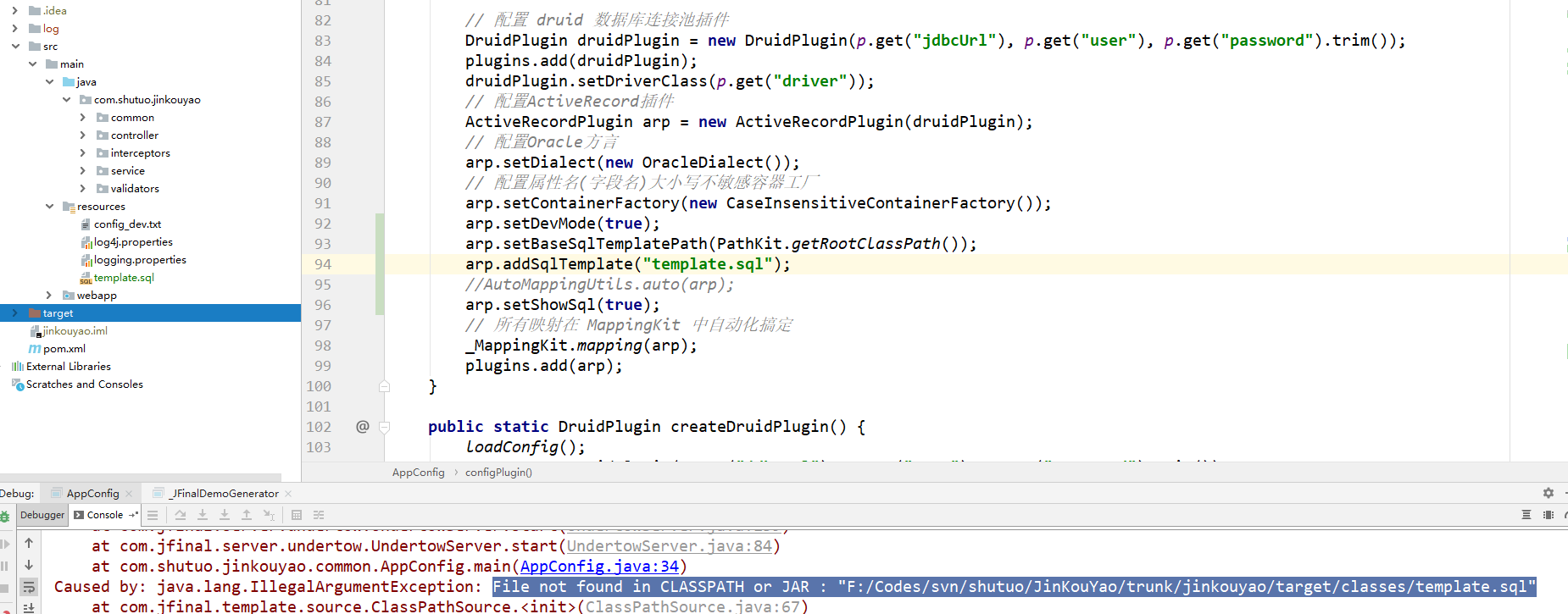The width and height of the screenshot is (1568, 614).
Task: Open the Evaluate Expression calculator icon
Action: 297,515
